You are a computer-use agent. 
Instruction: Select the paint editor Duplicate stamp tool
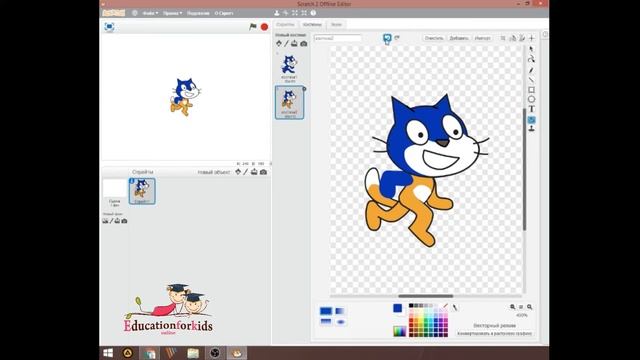[531, 129]
